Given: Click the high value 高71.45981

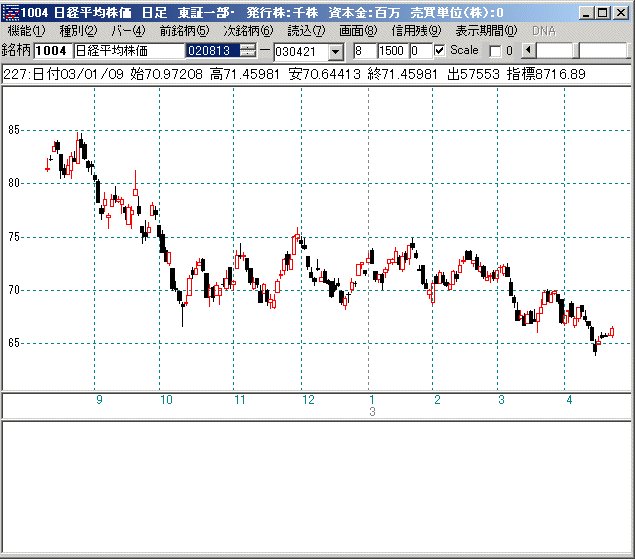Looking at the screenshot, I should (245, 74).
